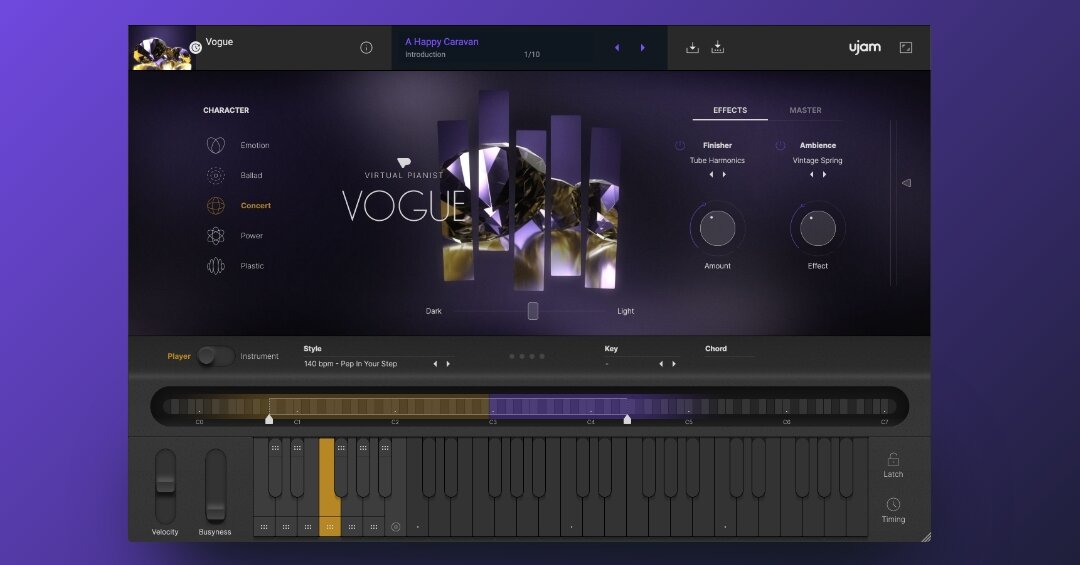Image resolution: width=1080 pixels, height=565 pixels.
Task: Toggle the Latch lock icon
Action: (893, 459)
